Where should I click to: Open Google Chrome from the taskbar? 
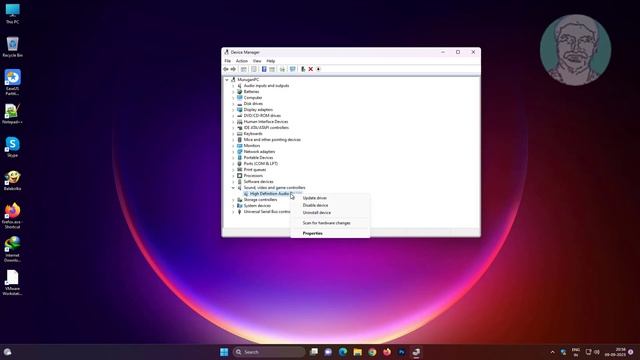(x=372, y=352)
